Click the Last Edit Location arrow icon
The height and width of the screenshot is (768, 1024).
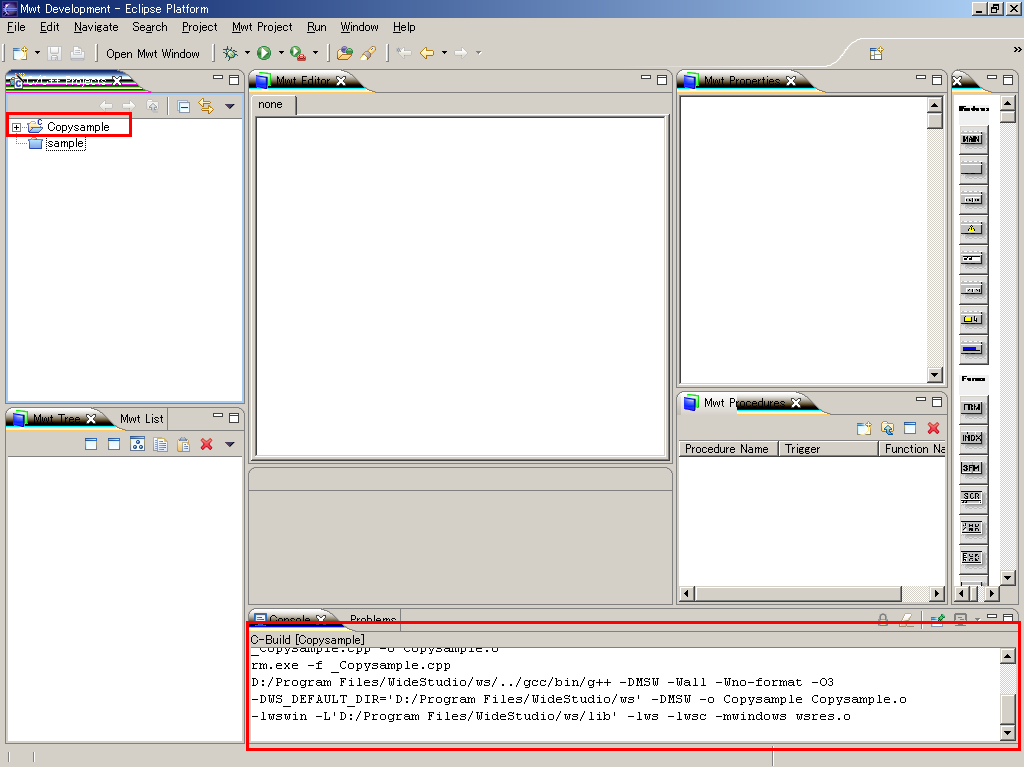(404, 53)
